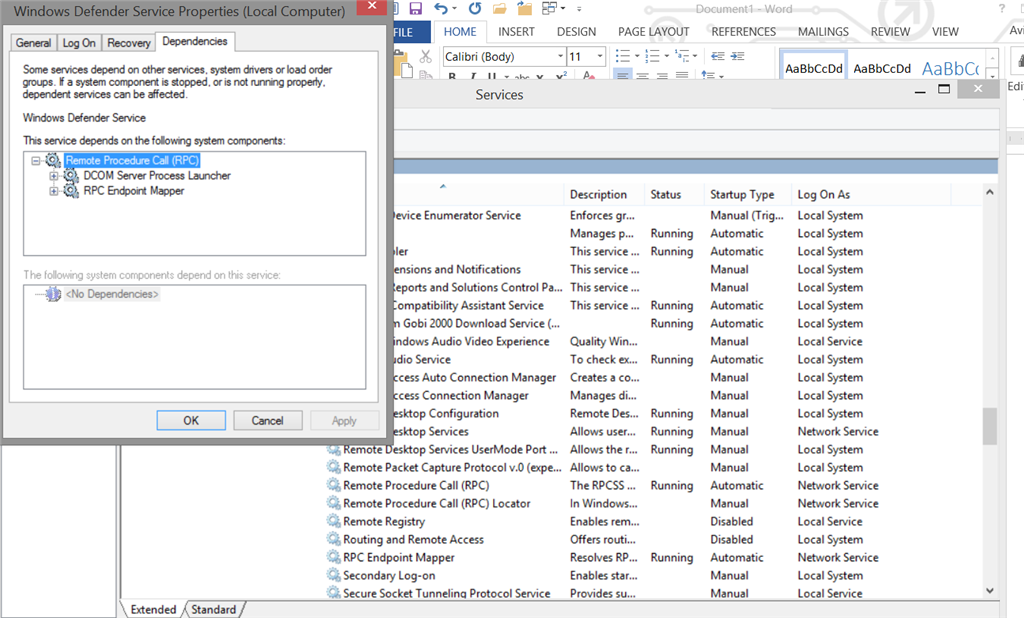This screenshot has width=1024, height=618.
Task: Apply the first Normal style thumbnail
Action: click(x=814, y=66)
